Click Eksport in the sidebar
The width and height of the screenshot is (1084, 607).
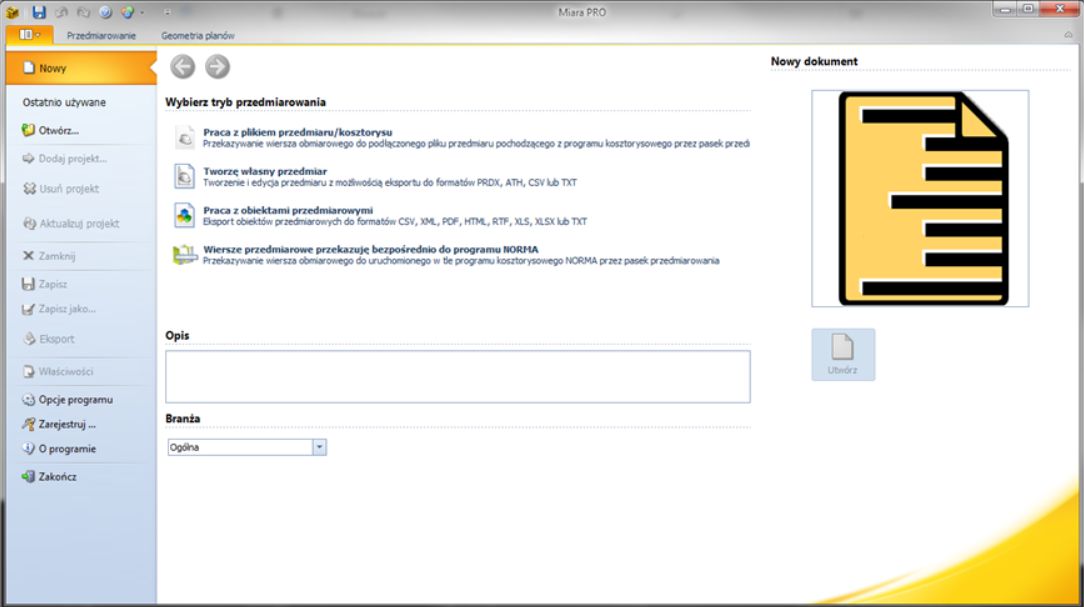48,339
